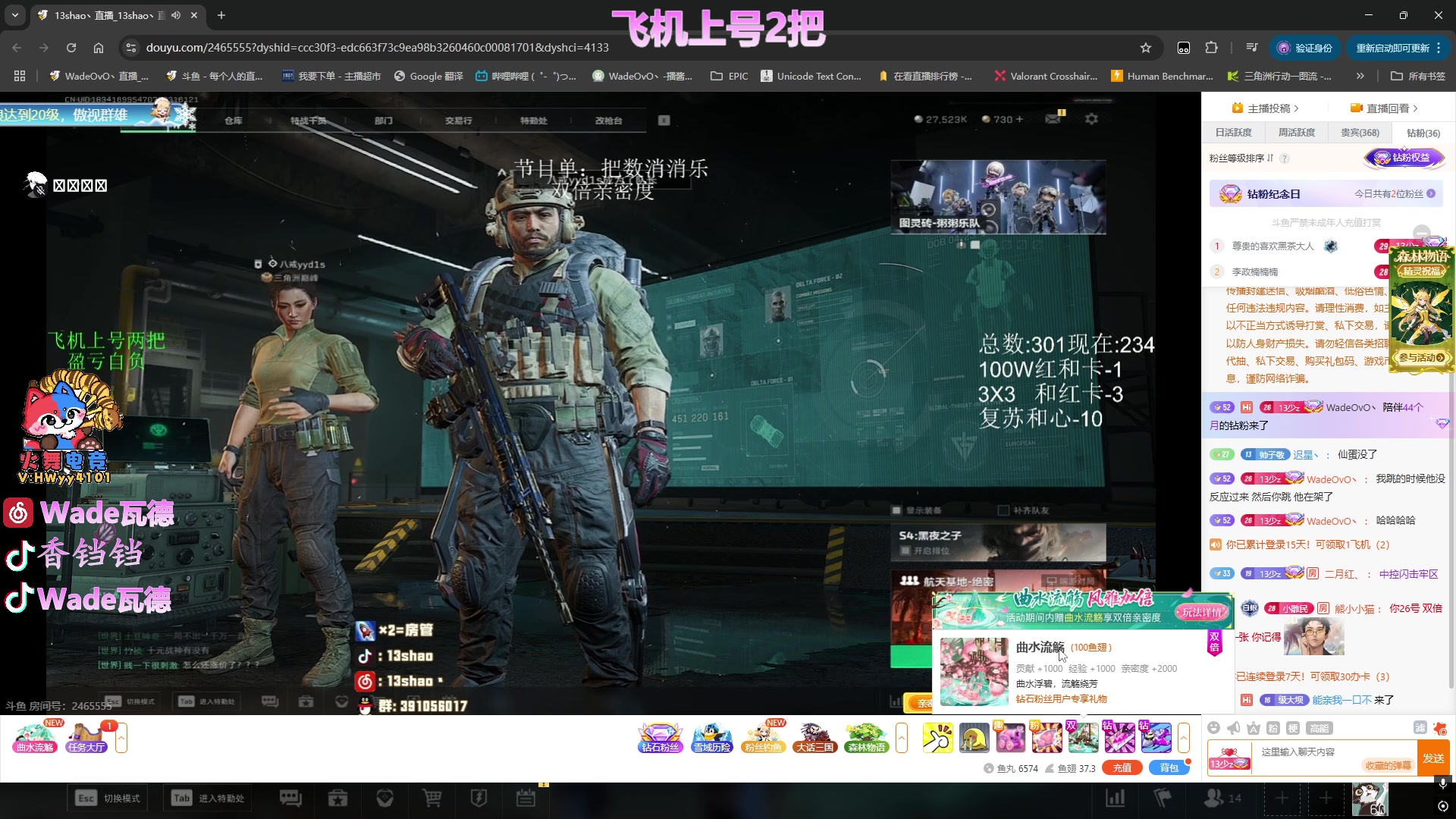Click the 钻粉纪念日 banner

click(x=1326, y=193)
